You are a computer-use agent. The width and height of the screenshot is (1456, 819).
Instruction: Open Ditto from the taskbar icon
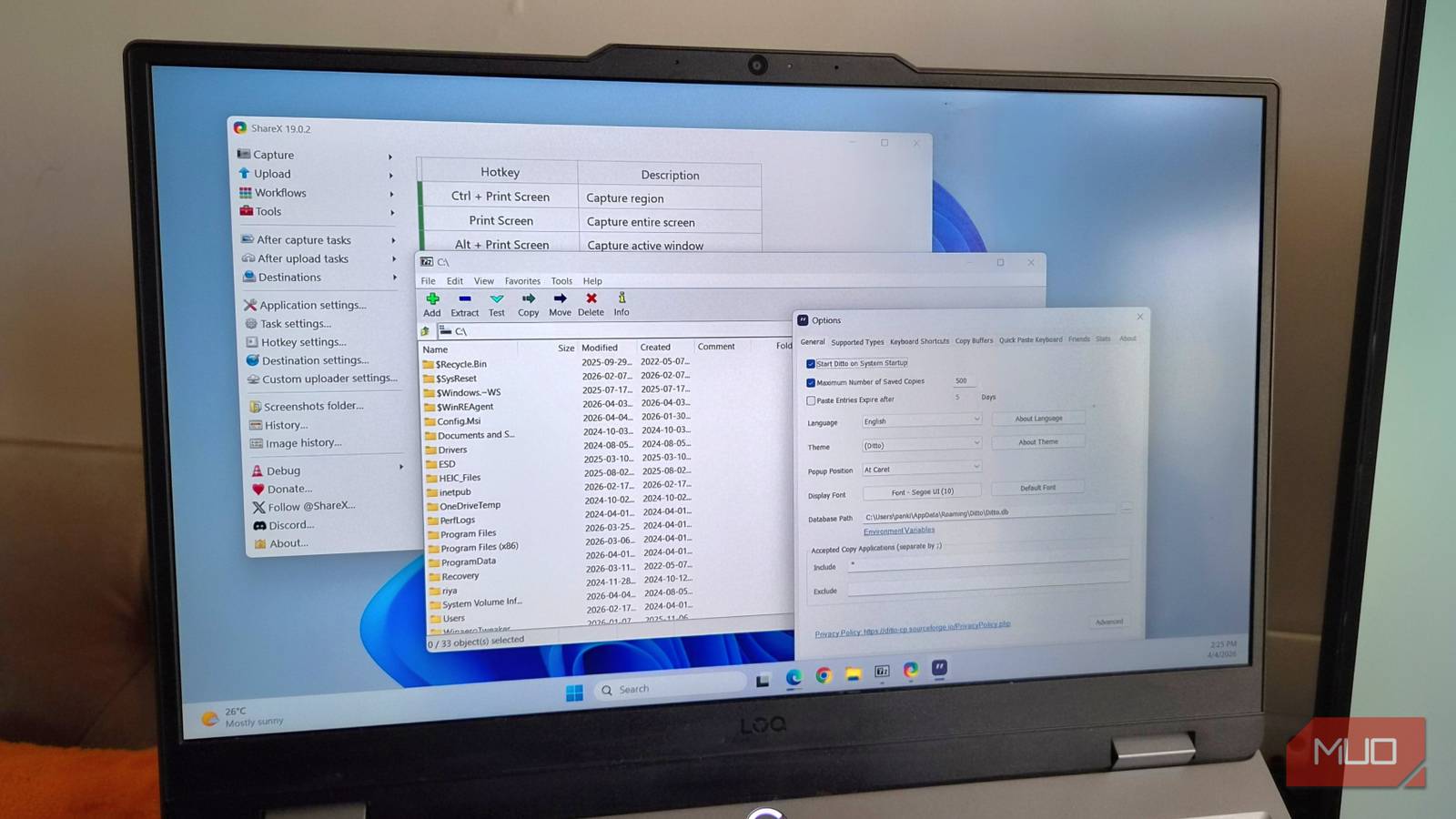click(x=939, y=668)
